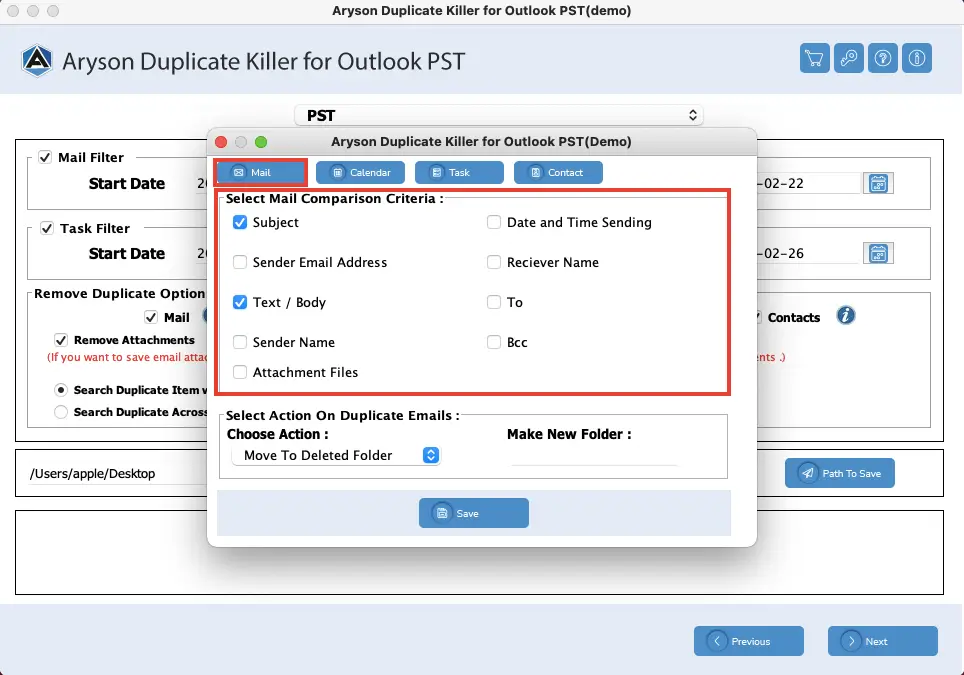Uncheck the Text / Body checkbox
Viewport: 964px width, 675px height.
(240, 302)
